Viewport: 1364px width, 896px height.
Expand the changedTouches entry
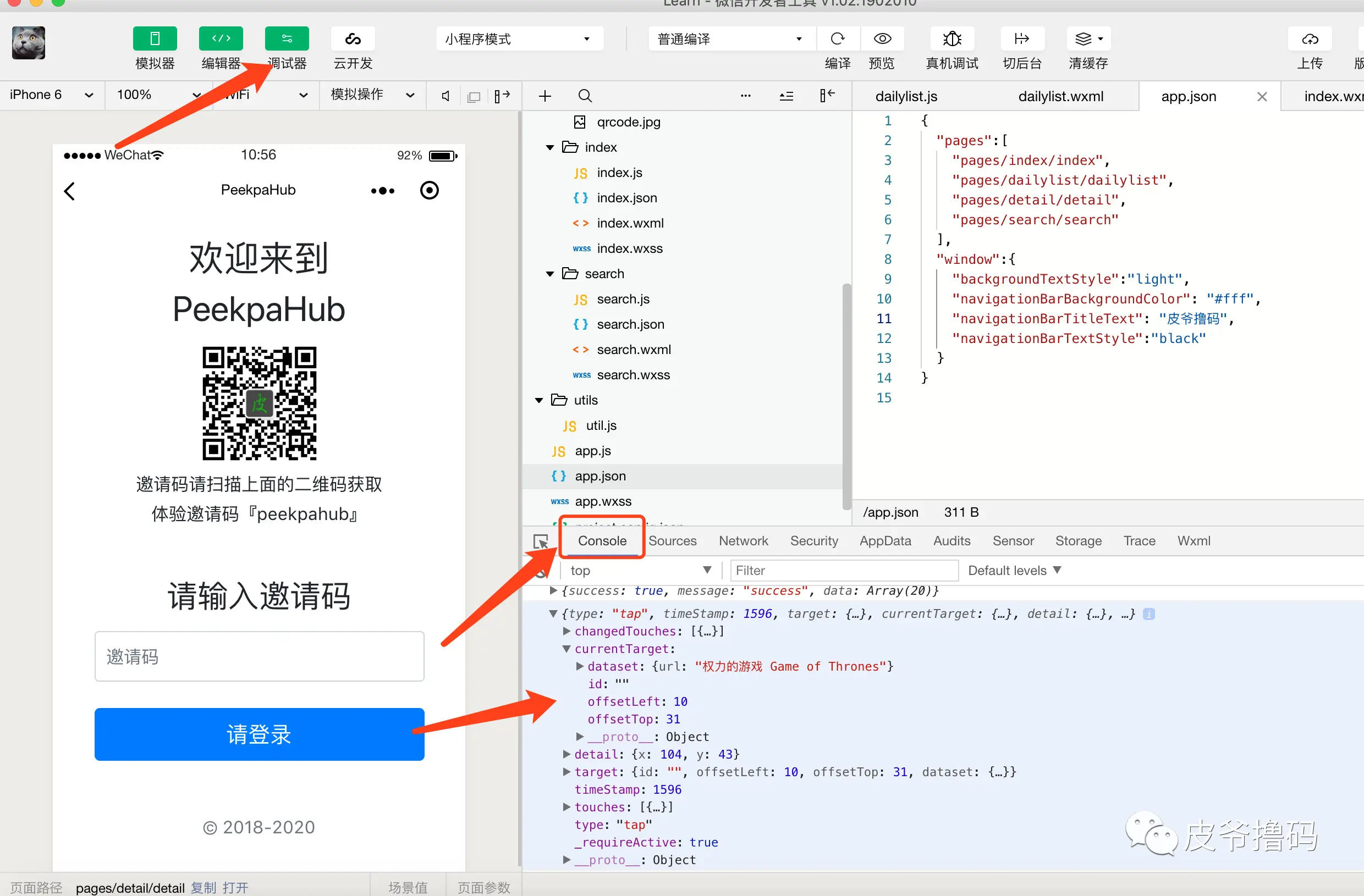[x=567, y=632]
